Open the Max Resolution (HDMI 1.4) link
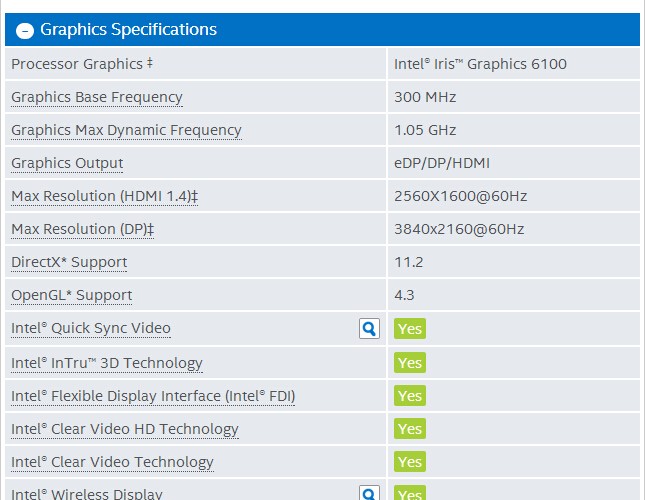The width and height of the screenshot is (646, 500). pyautogui.click(x=104, y=196)
